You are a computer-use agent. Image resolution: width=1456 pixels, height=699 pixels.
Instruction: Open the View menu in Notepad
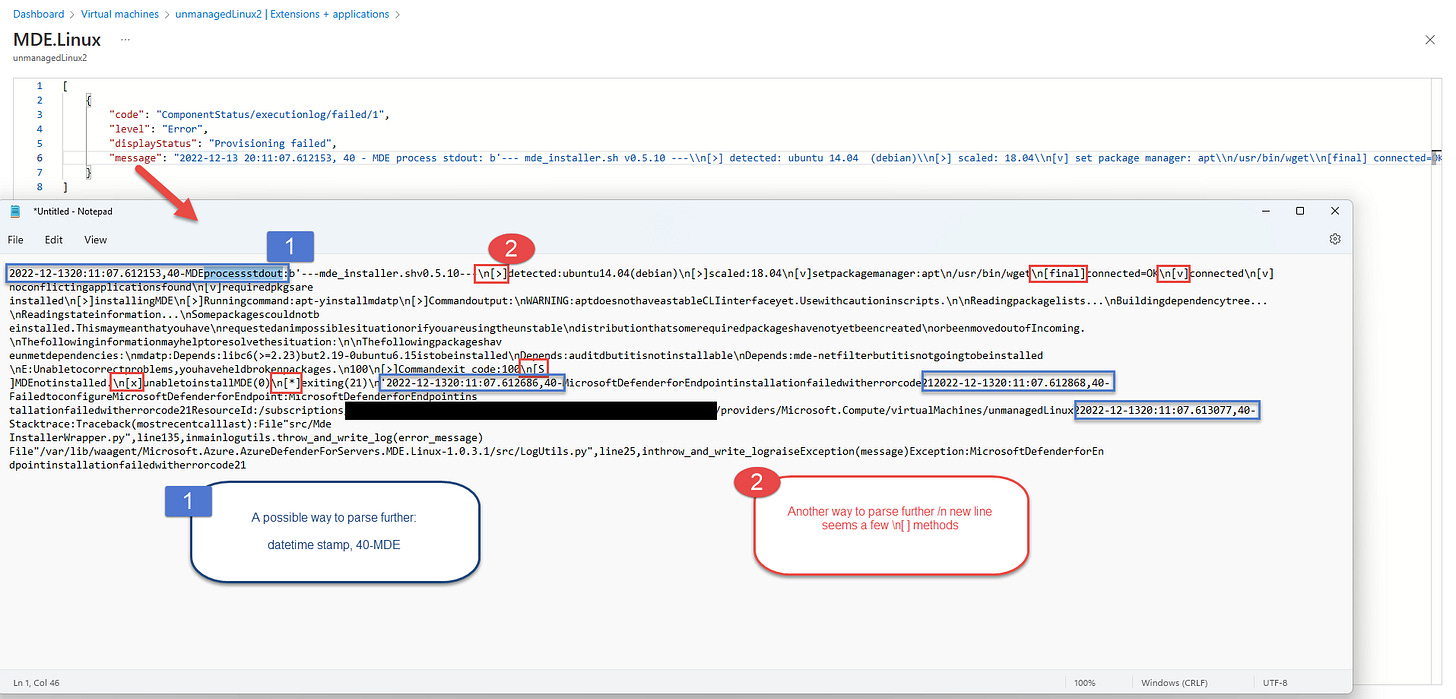pyautogui.click(x=95, y=240)
